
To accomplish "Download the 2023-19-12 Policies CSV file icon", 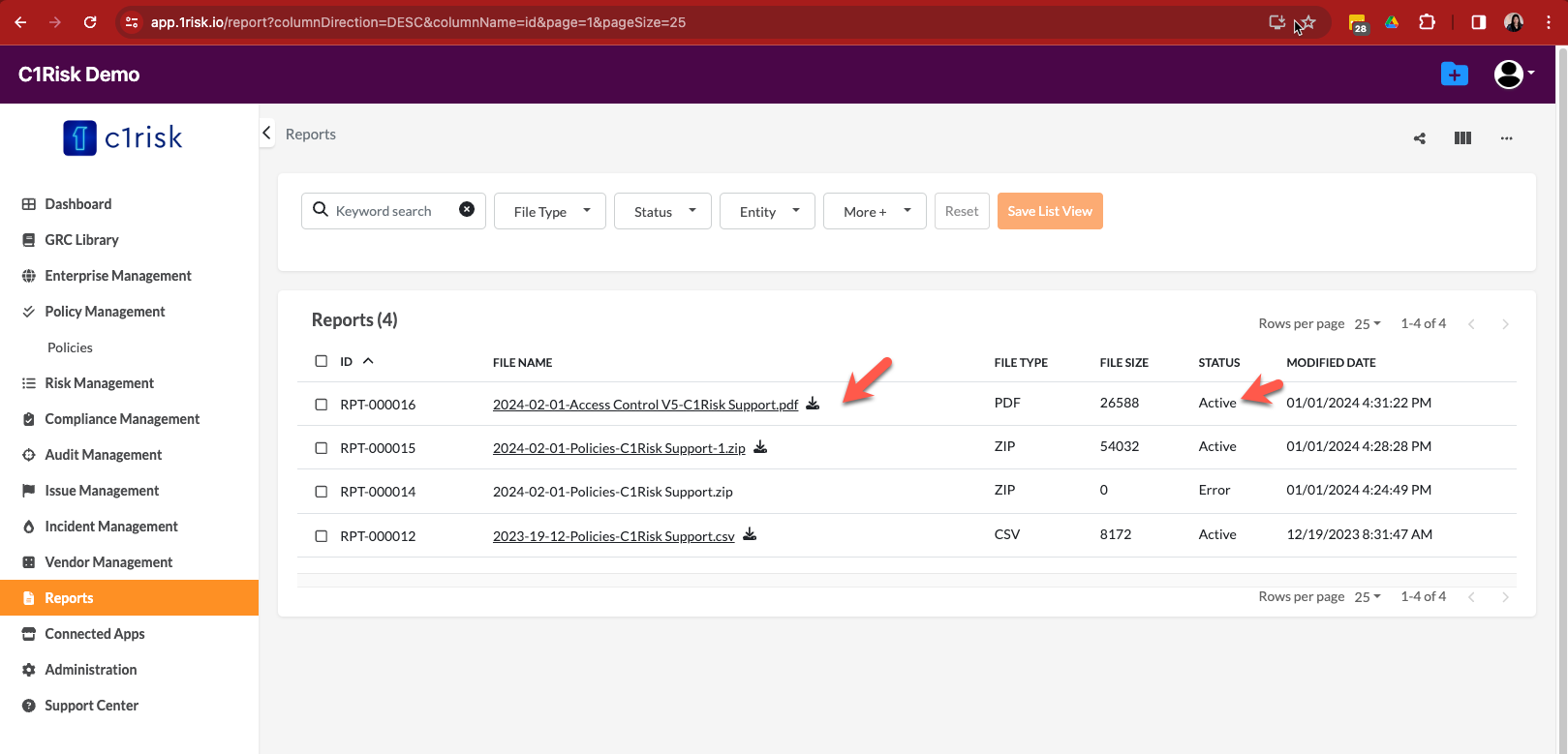I will (x=750, y=534).
